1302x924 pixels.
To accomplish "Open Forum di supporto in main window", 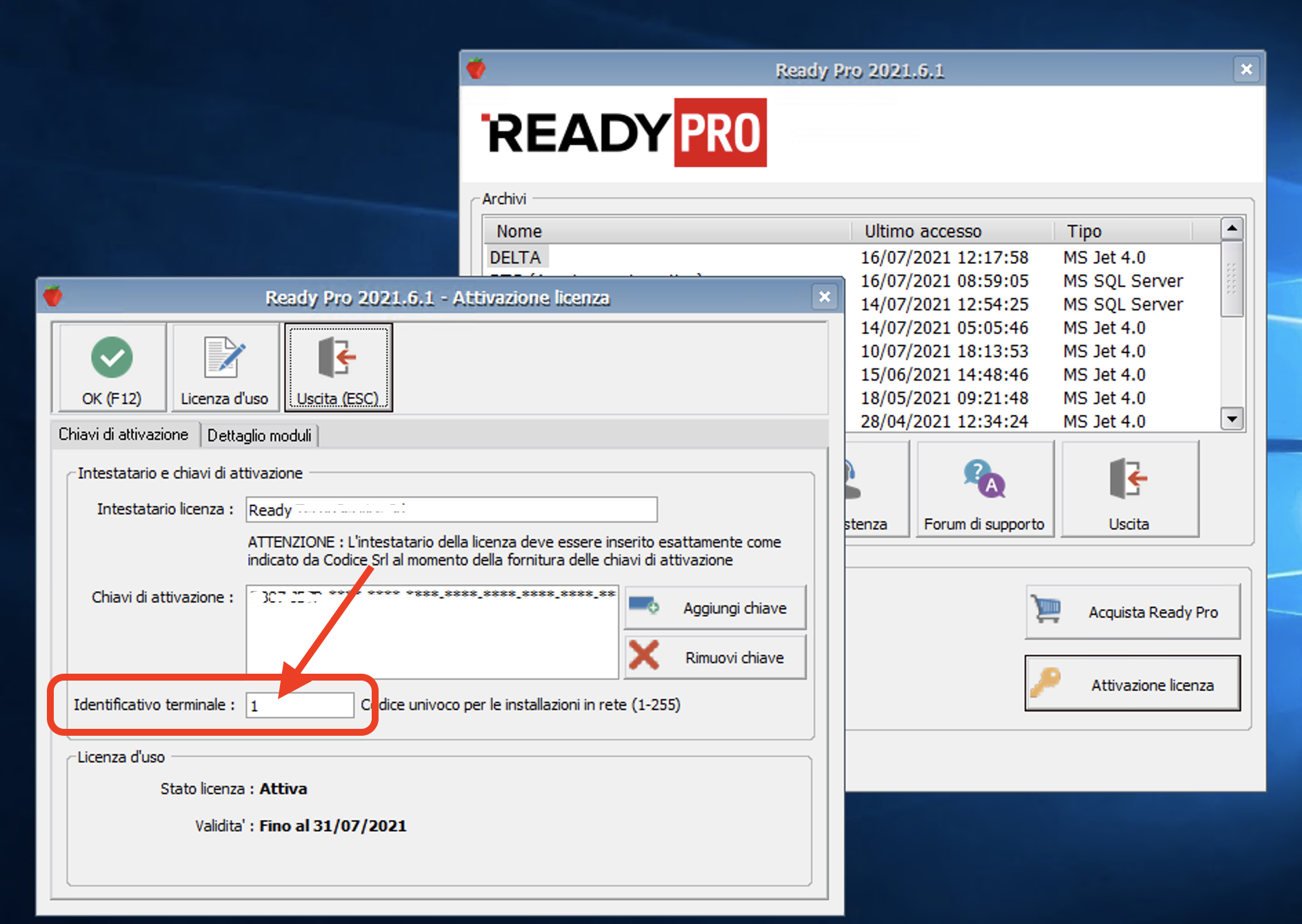I will 985,489.
